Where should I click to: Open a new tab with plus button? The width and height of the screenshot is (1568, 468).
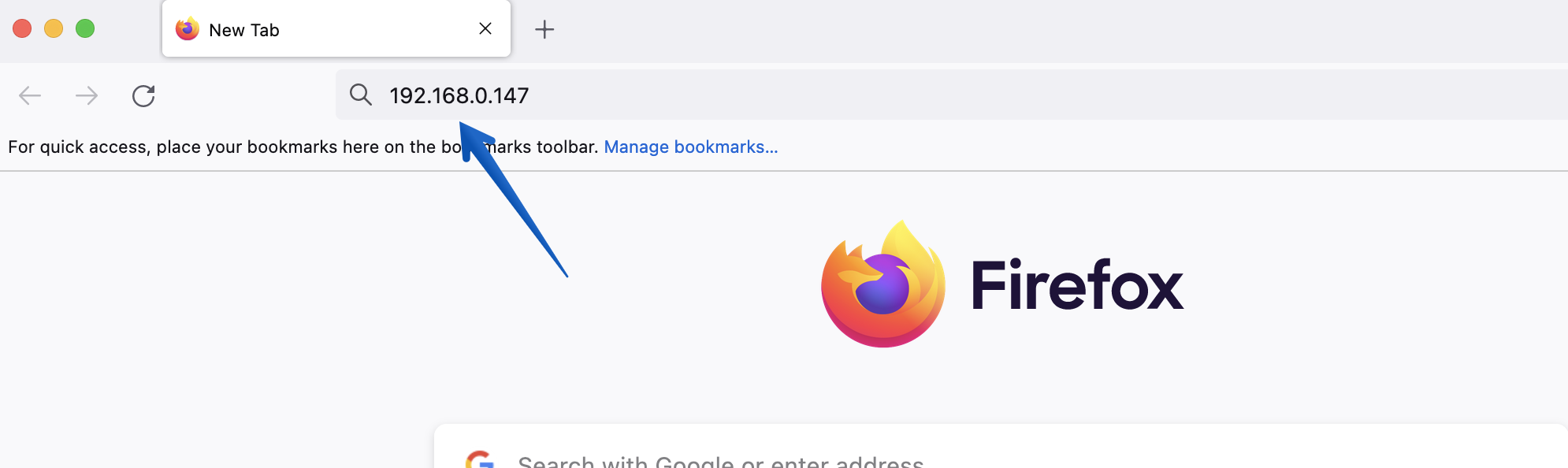(x=544, y=30)
